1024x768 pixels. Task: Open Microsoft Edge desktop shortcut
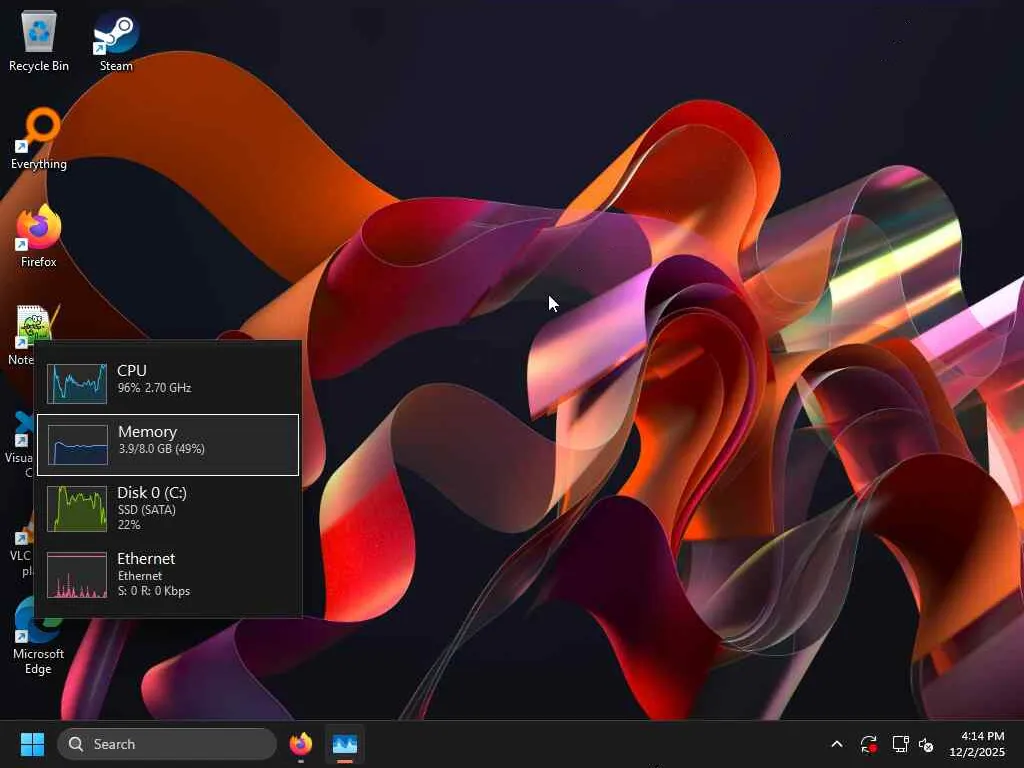[39, 636]
